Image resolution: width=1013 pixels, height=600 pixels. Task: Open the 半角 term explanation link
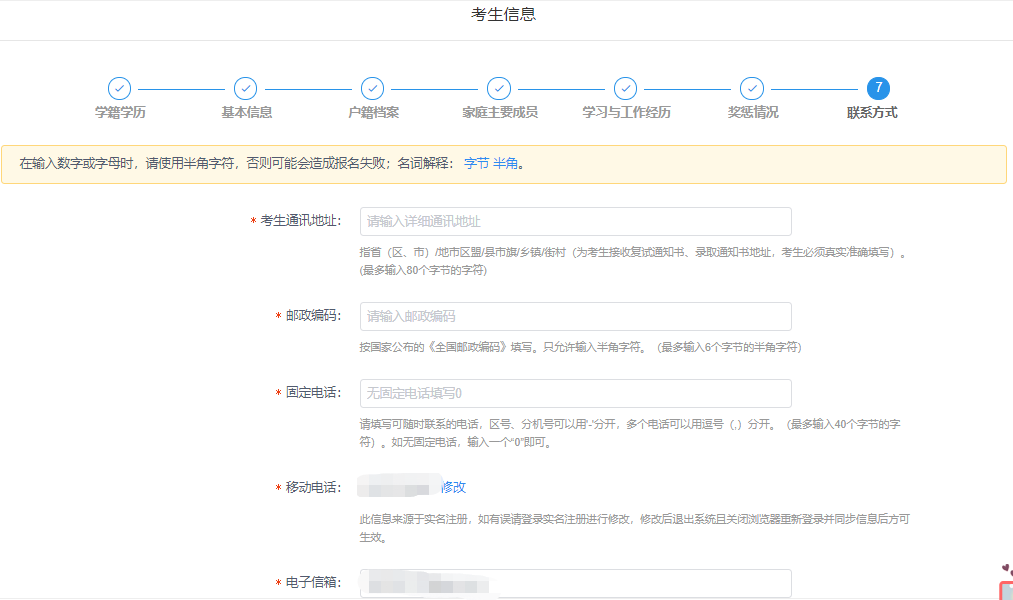click(x=505, y=163)
